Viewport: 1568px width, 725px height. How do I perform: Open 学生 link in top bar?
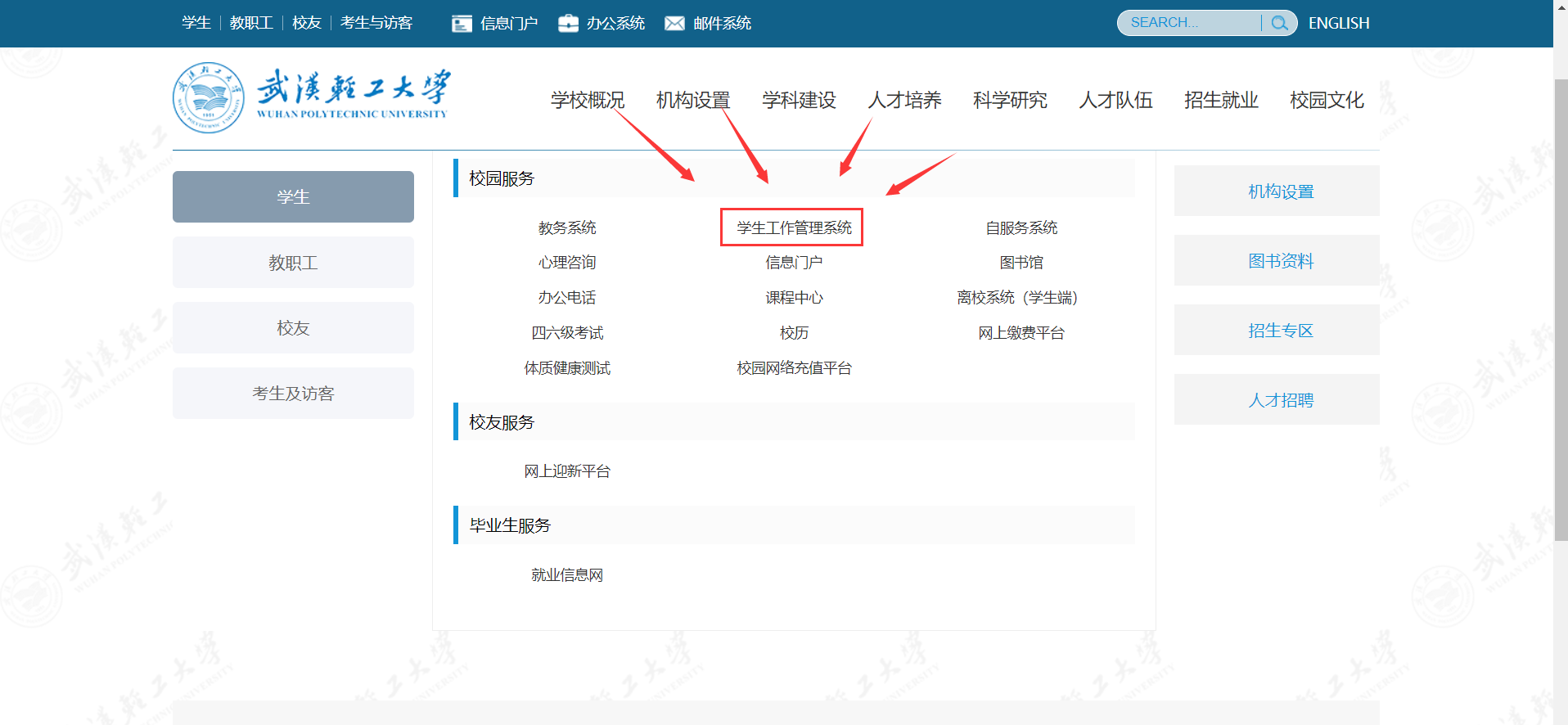click(x=196, y=23)
